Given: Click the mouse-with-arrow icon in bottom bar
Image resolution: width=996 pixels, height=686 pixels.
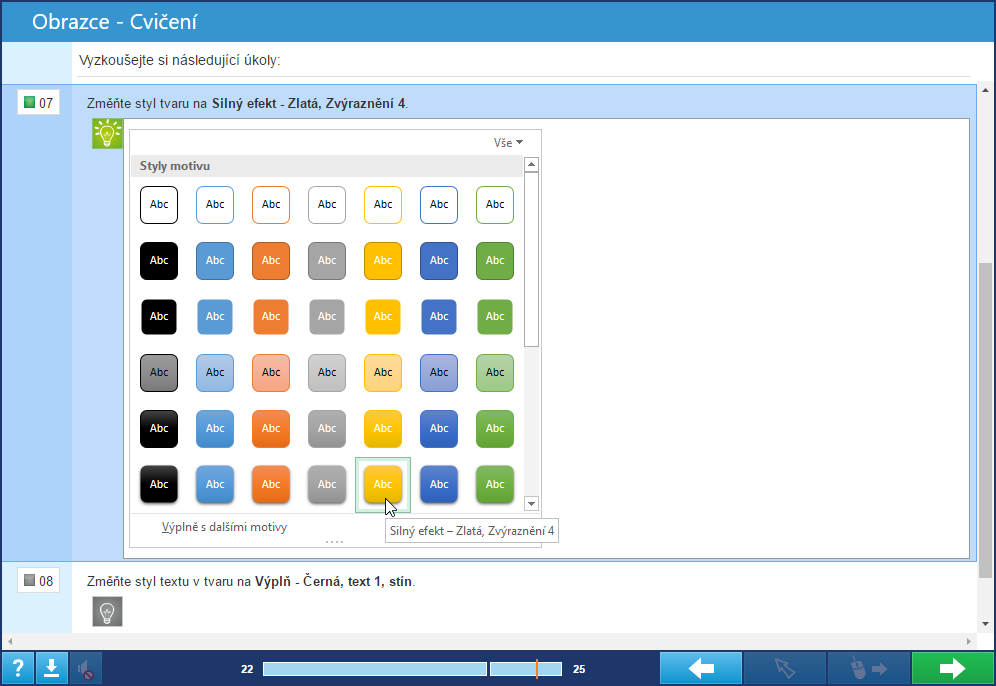Looking at the screenshot, I should (x=868, y=668).
